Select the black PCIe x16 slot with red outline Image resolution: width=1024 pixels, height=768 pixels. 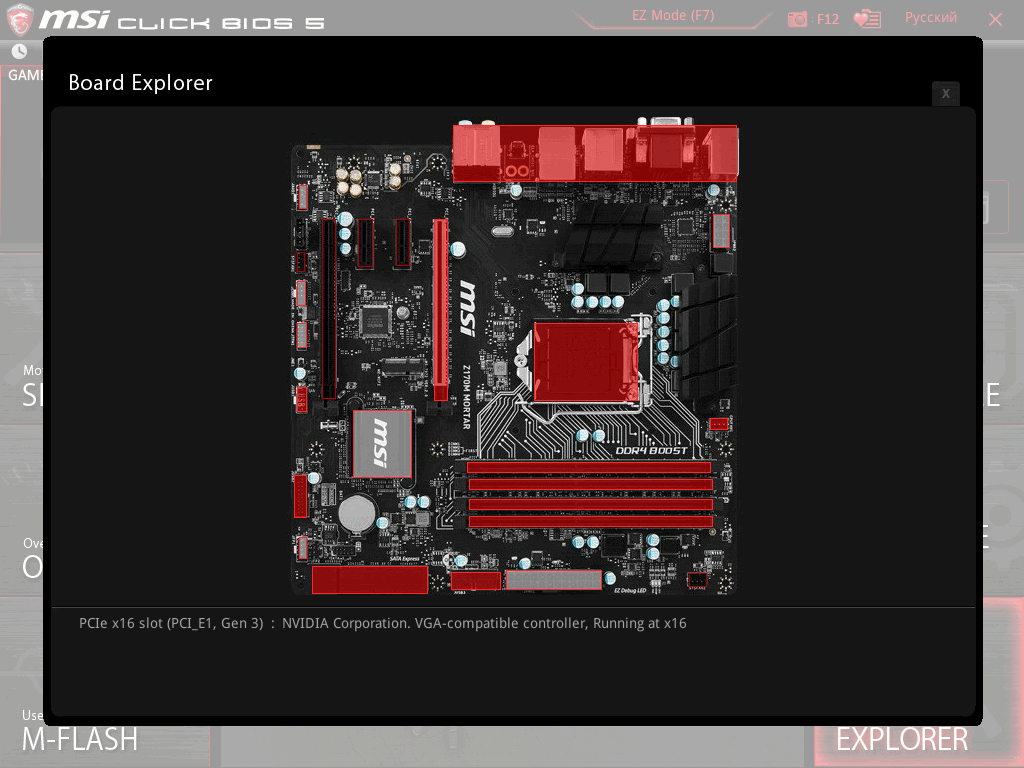[x=328, y=309]
